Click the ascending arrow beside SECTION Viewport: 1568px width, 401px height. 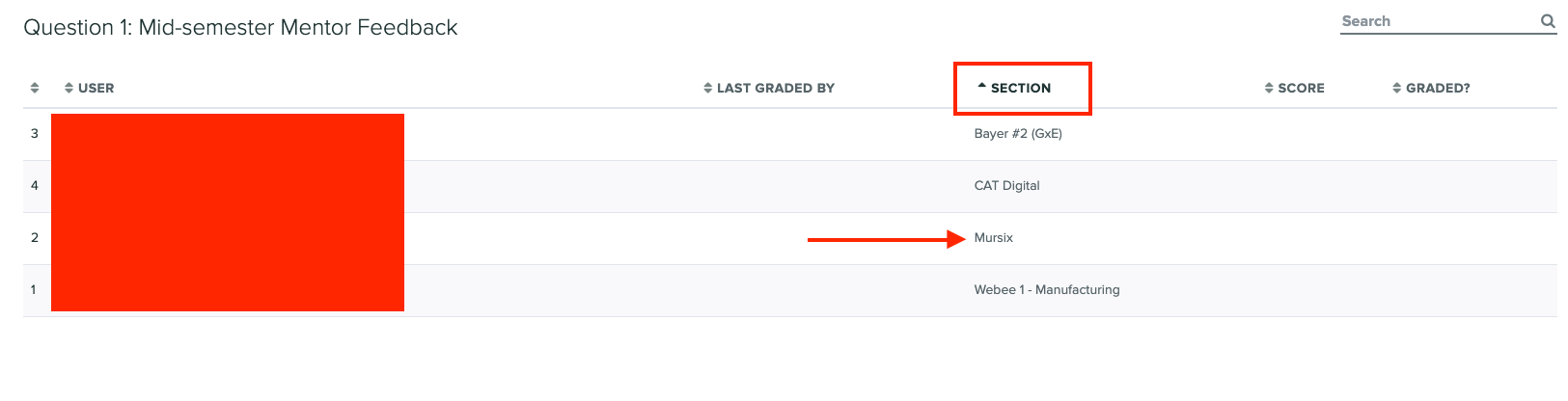[981, 87]
